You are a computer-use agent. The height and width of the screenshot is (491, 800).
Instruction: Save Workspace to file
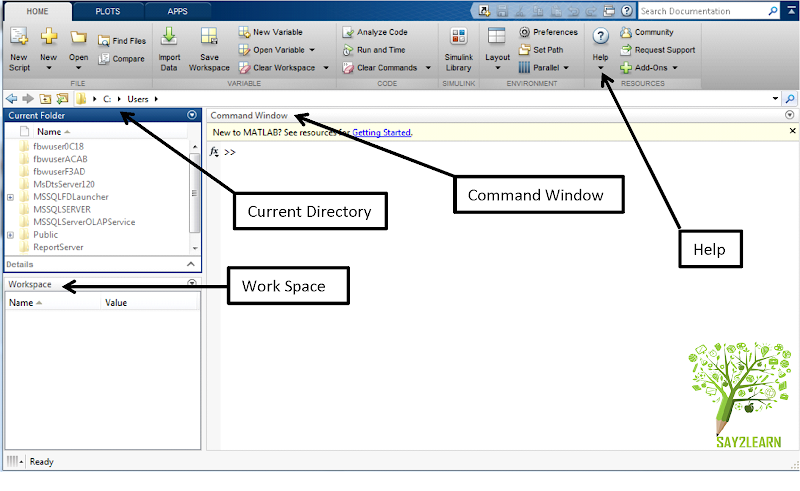tap(209, 49)
